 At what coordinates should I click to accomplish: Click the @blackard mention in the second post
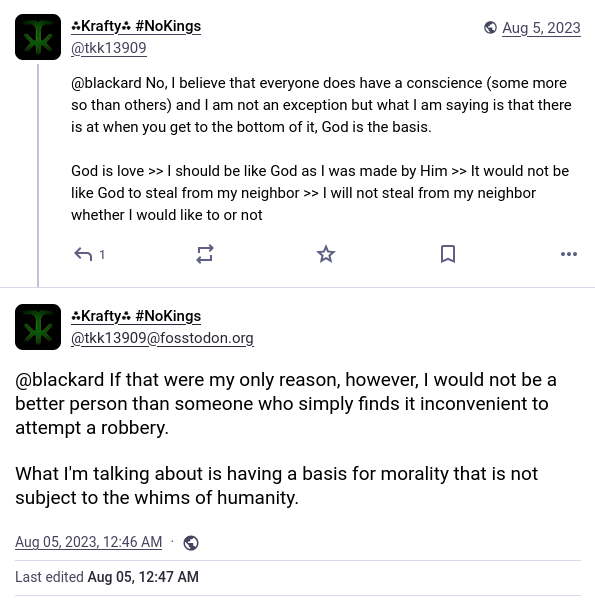(x=60, y=380)
